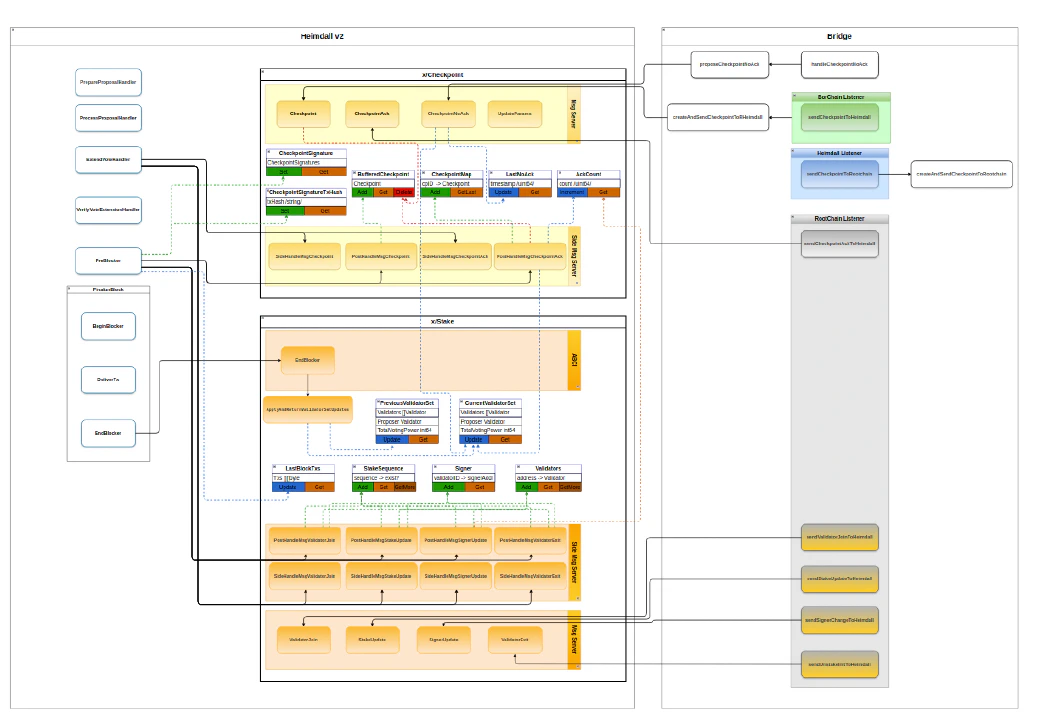Screen dimensions: 1038x722
Task: Select the CheckpointAck block
Action: point(372,114)
